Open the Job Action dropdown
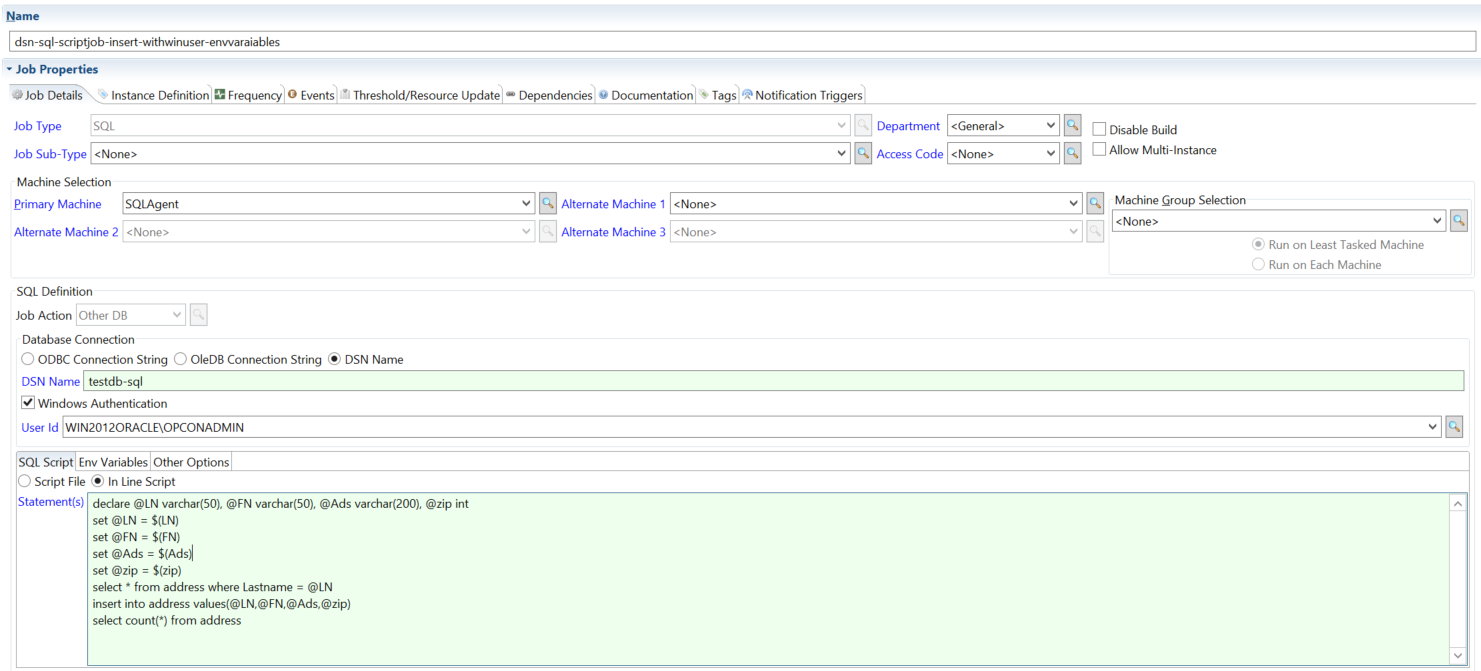 [177, 315]
